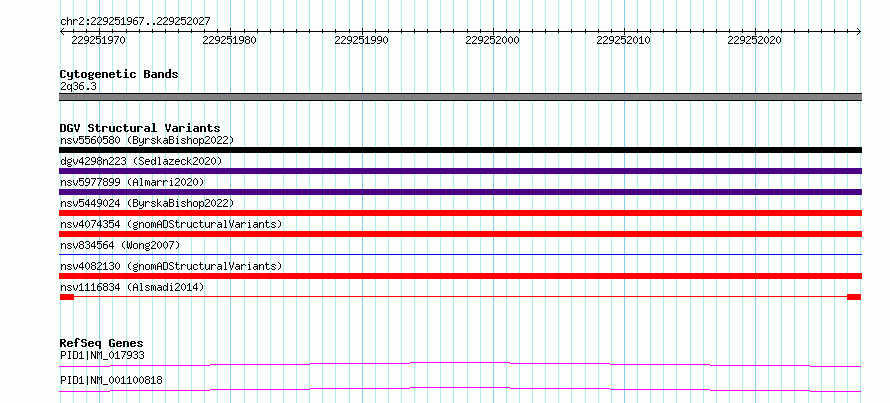Screen dimensions: 890x403
Task: Click the black nsv5560580 variant bar
Action: [x=460, y=150]
